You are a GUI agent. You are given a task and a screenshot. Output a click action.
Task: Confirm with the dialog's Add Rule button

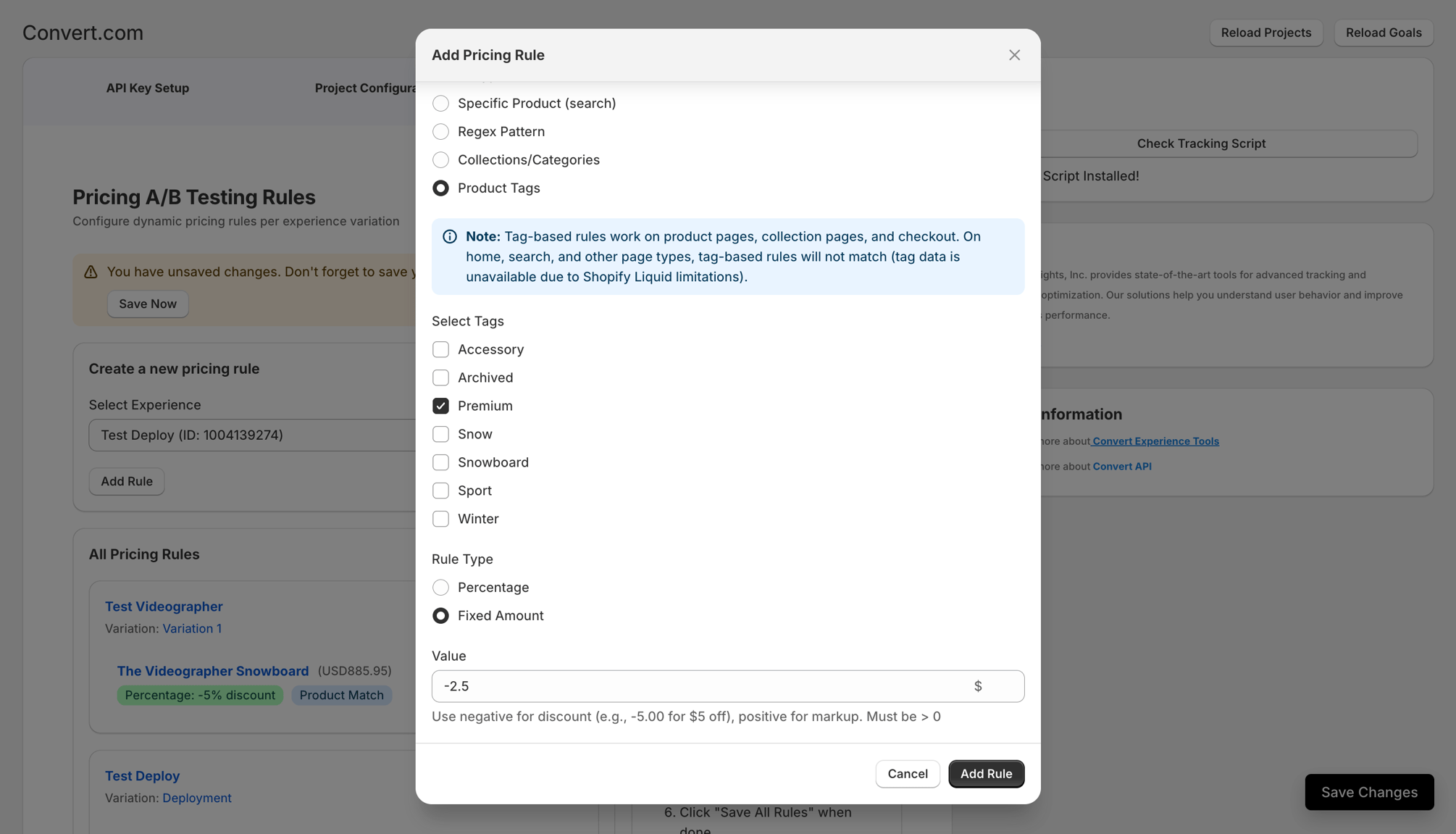[x=987, y=774]
